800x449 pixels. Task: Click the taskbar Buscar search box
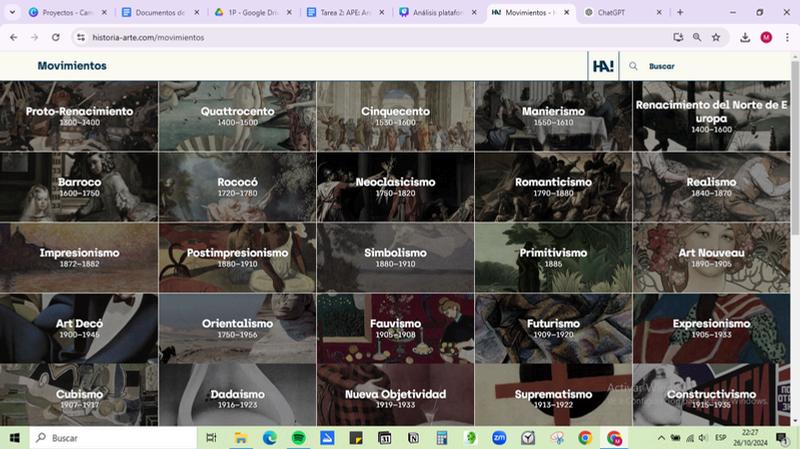pos(113,438)
